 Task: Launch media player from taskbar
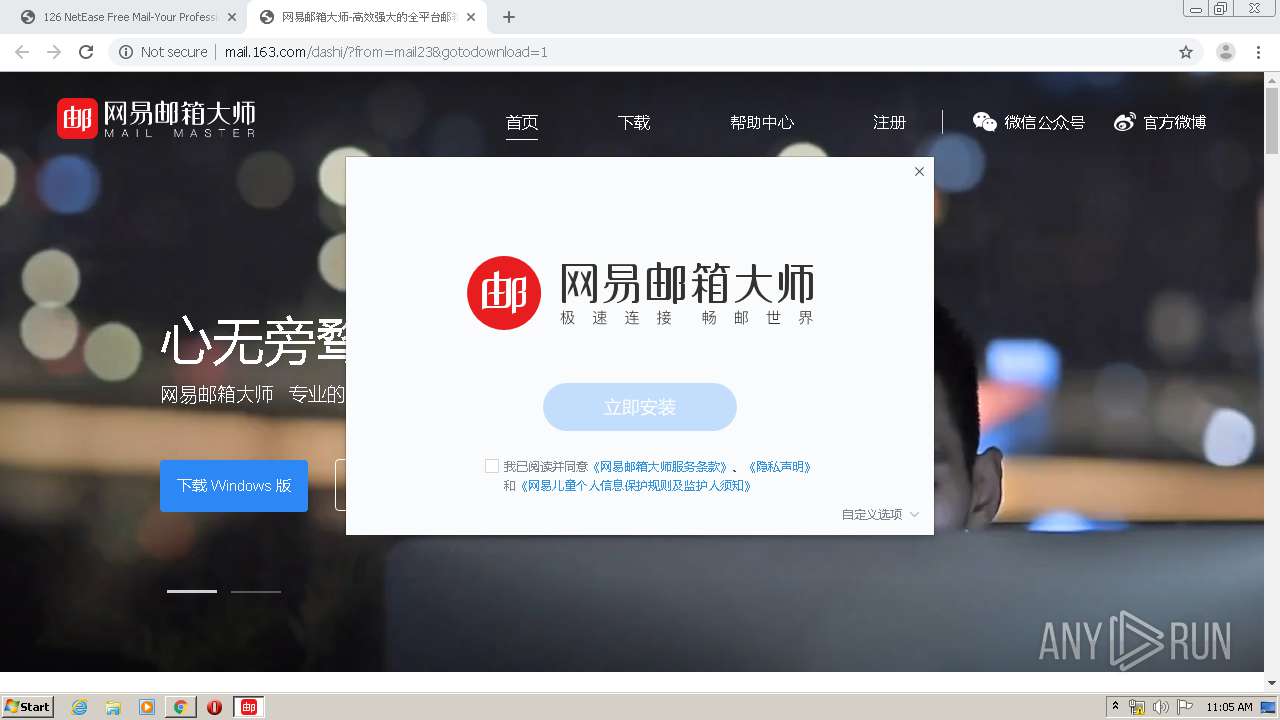point(147,707)
